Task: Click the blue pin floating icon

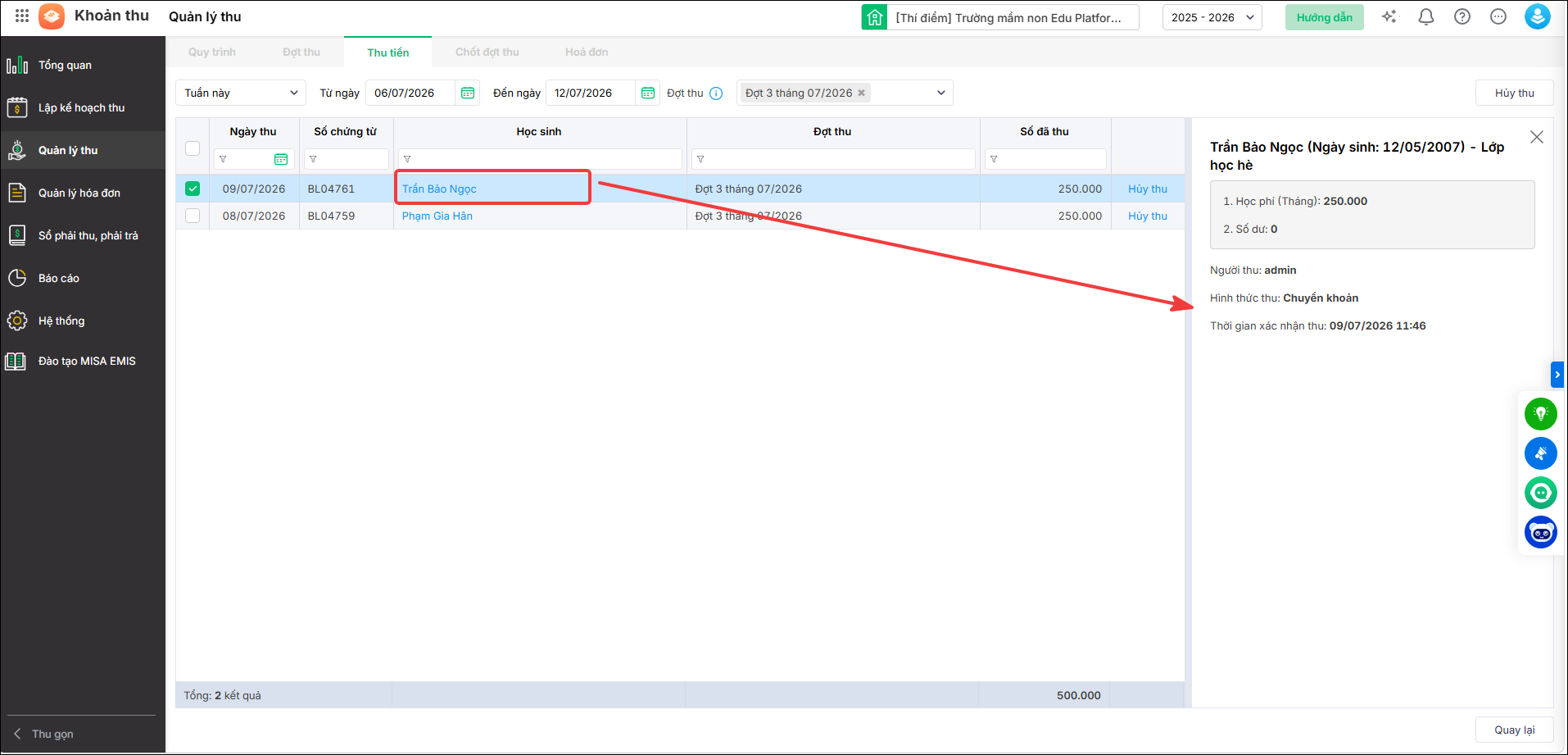Action: [1541, 453]
